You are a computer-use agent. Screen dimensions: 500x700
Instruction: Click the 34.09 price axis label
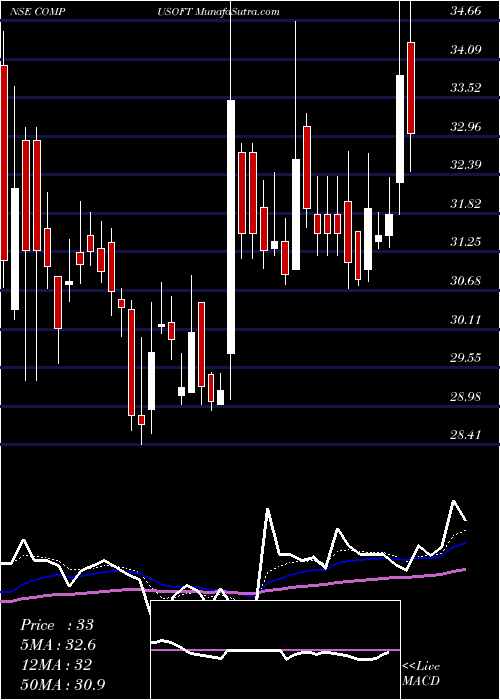[x=466, y=49]
